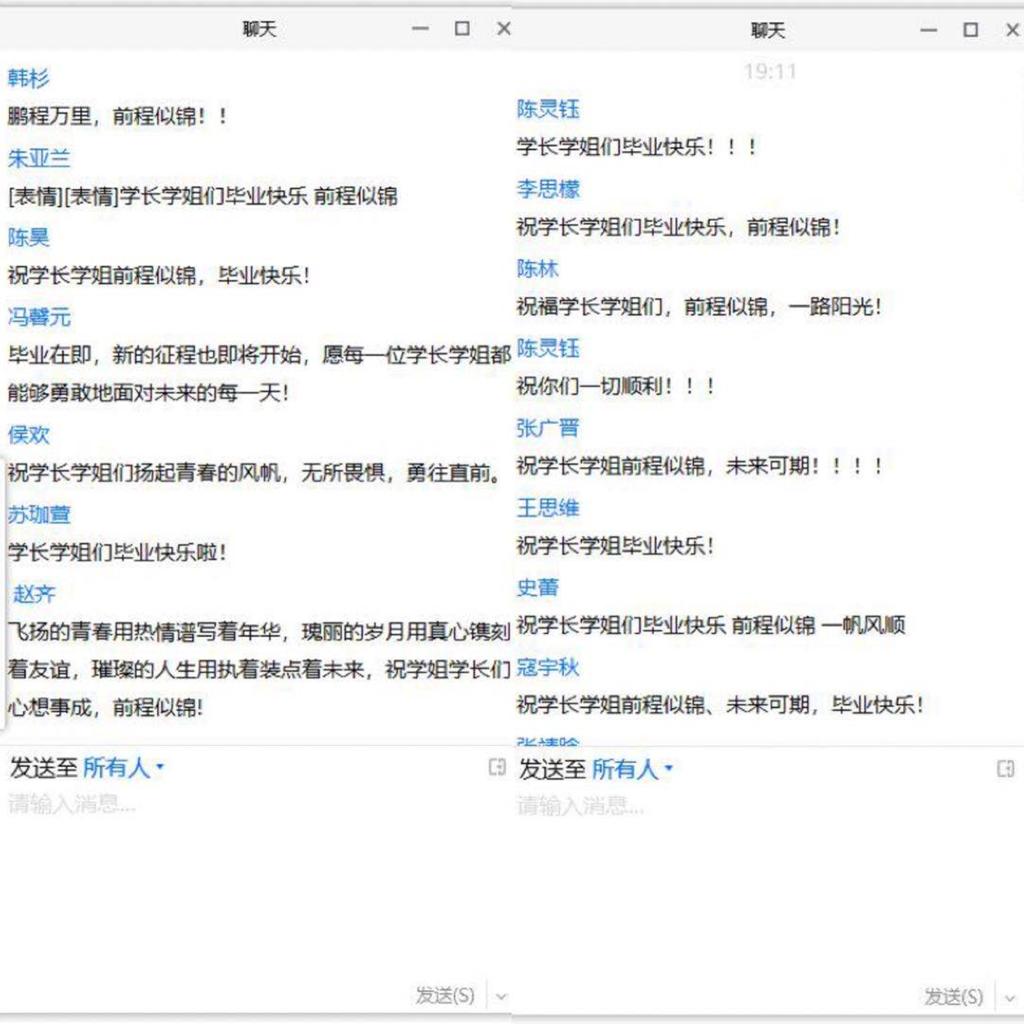Click sender name 王思维
1024x1024 pixels.
[x=547, y=507]
